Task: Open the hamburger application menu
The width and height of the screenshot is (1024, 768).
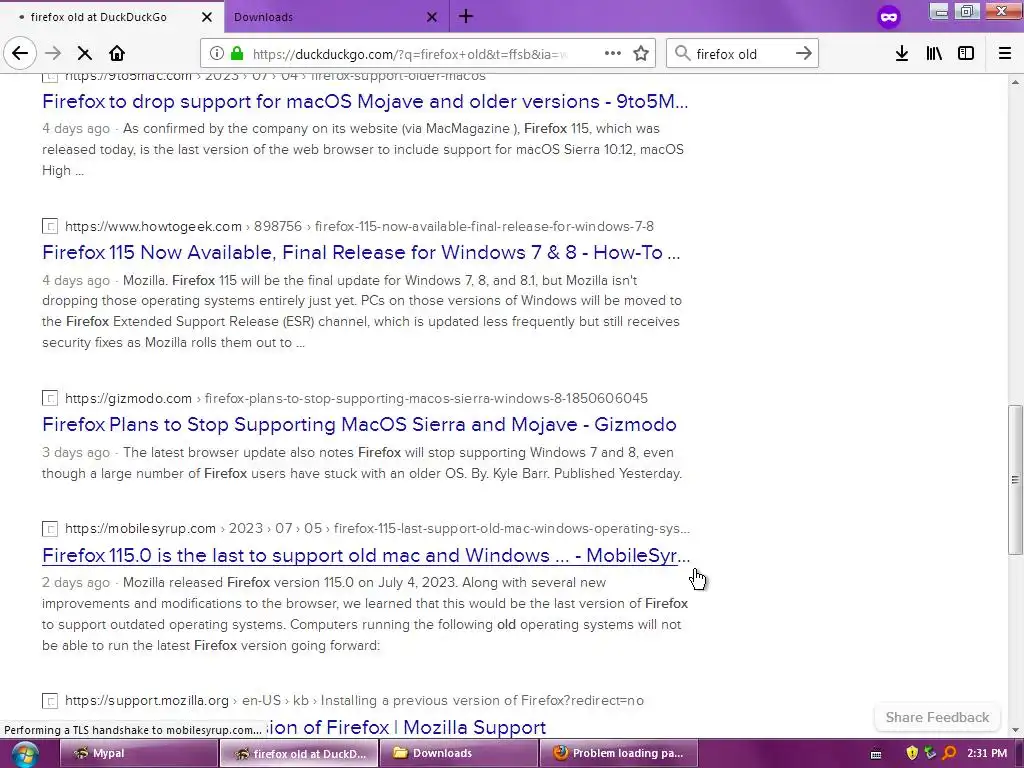Action: [1005, 54]
